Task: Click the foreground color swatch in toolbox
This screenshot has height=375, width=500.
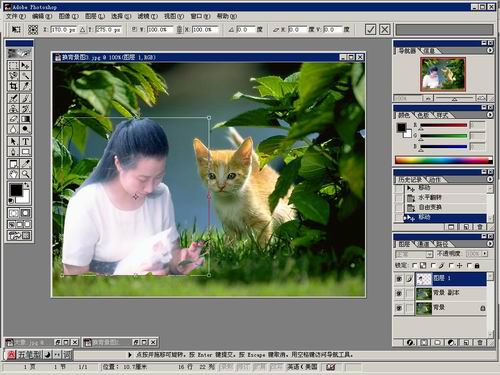Action: pos(16,190)
